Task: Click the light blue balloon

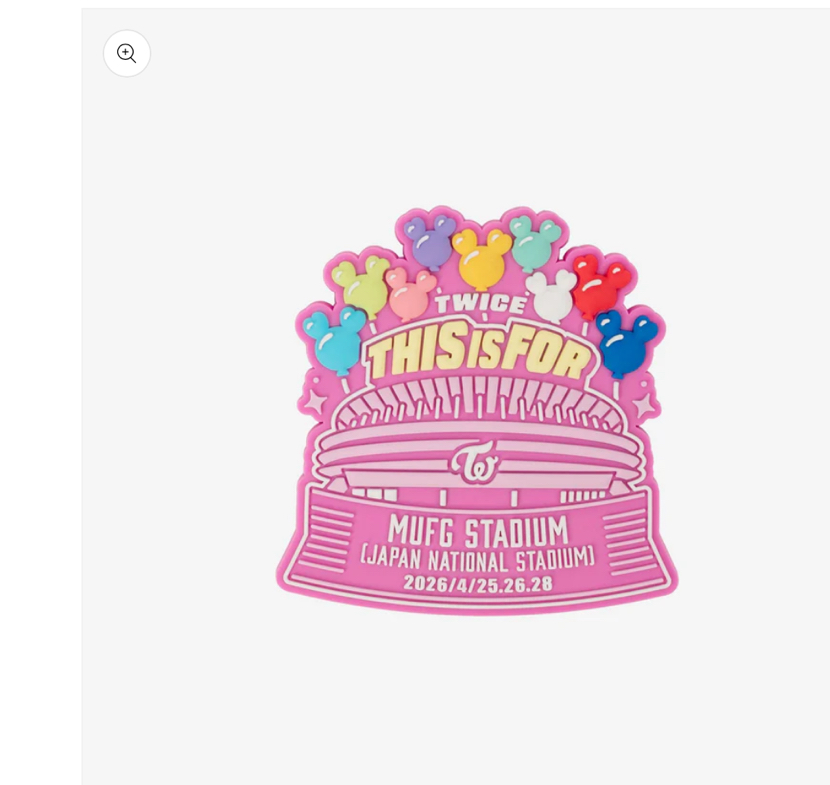Action: point(336,340)
